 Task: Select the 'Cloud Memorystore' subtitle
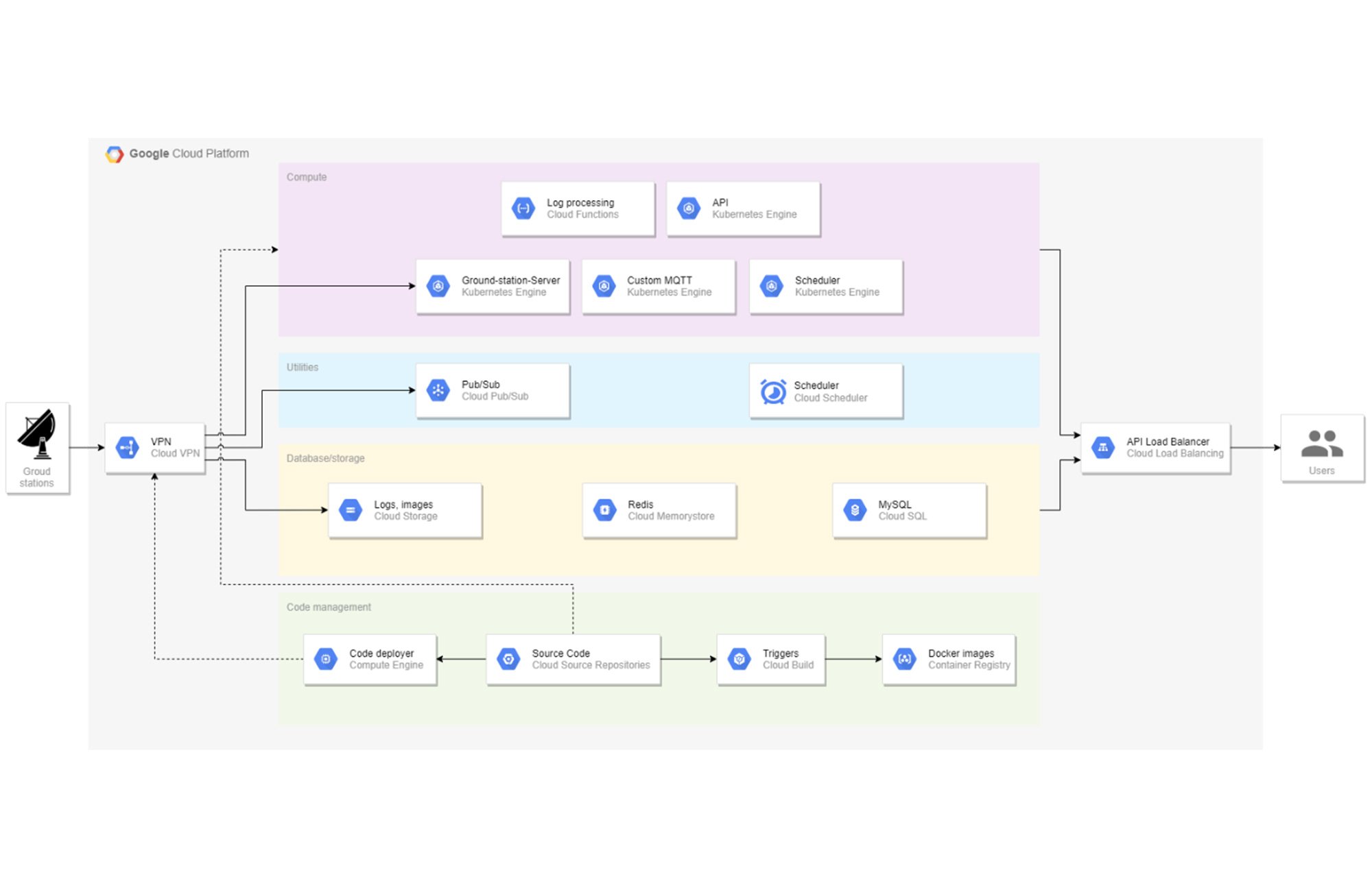671,516
